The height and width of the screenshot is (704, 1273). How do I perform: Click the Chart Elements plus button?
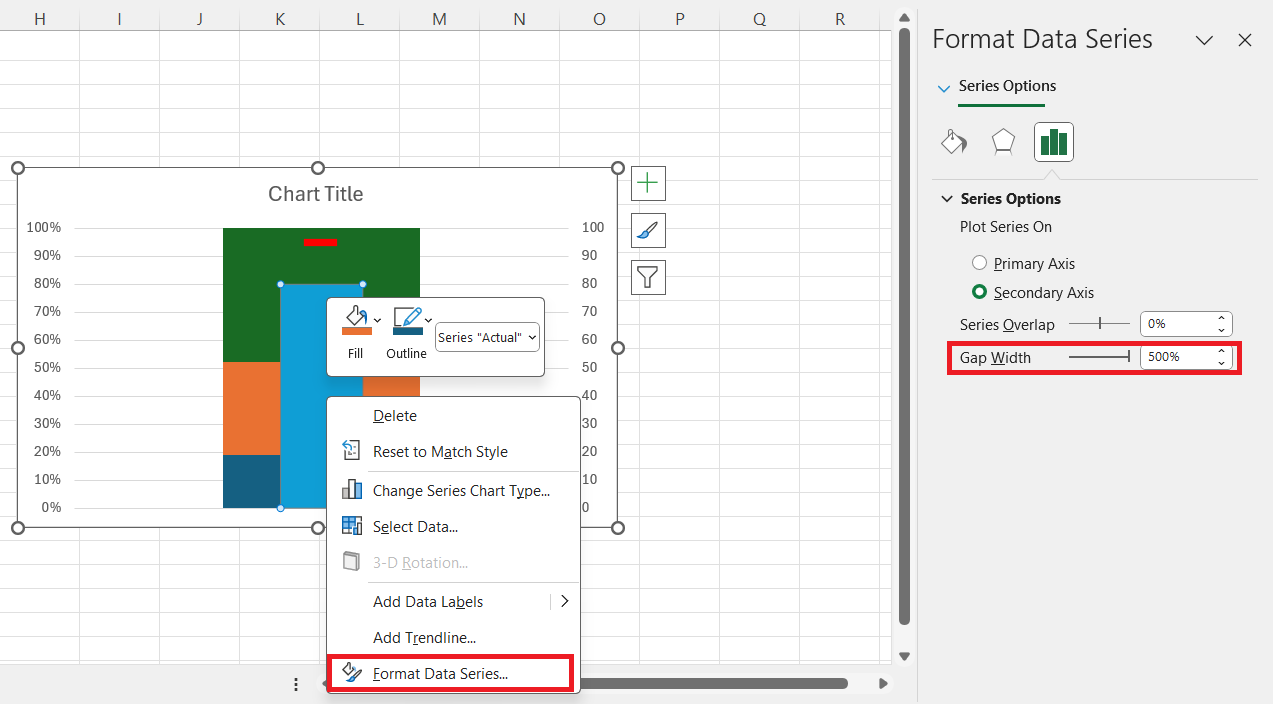(x=649, y=184)
